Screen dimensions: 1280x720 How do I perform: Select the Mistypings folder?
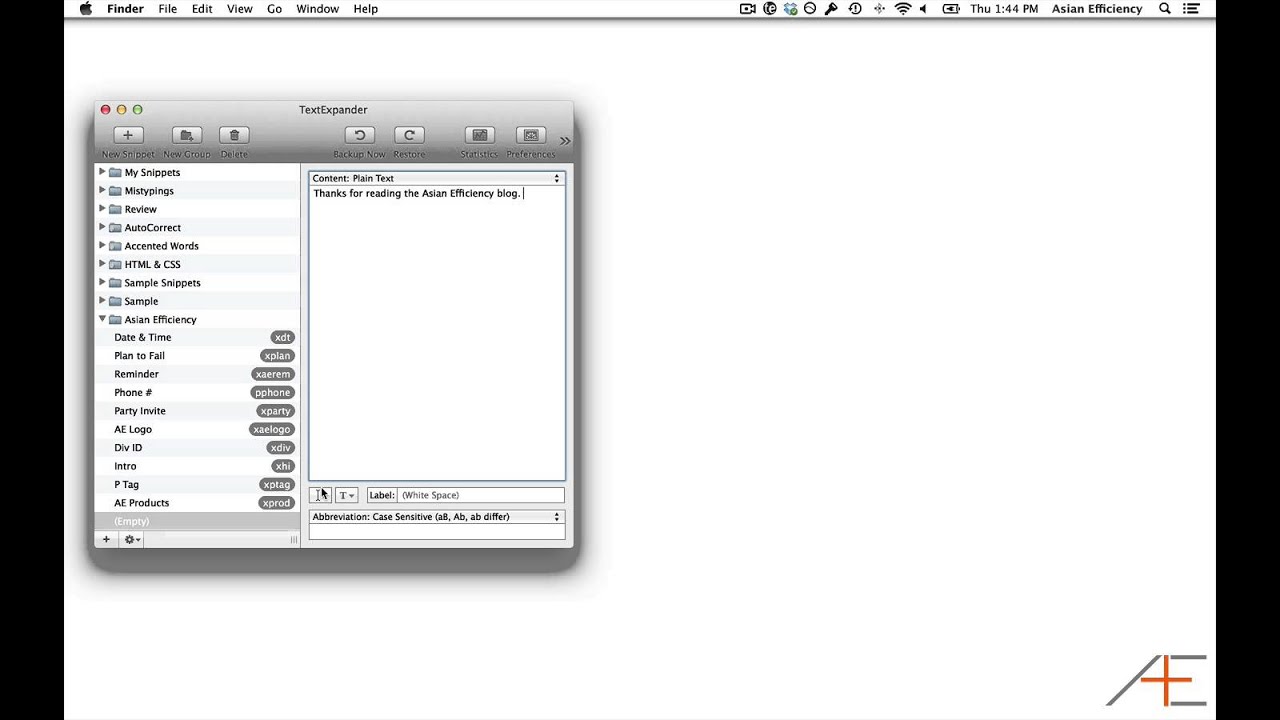[x=197, y=191]
